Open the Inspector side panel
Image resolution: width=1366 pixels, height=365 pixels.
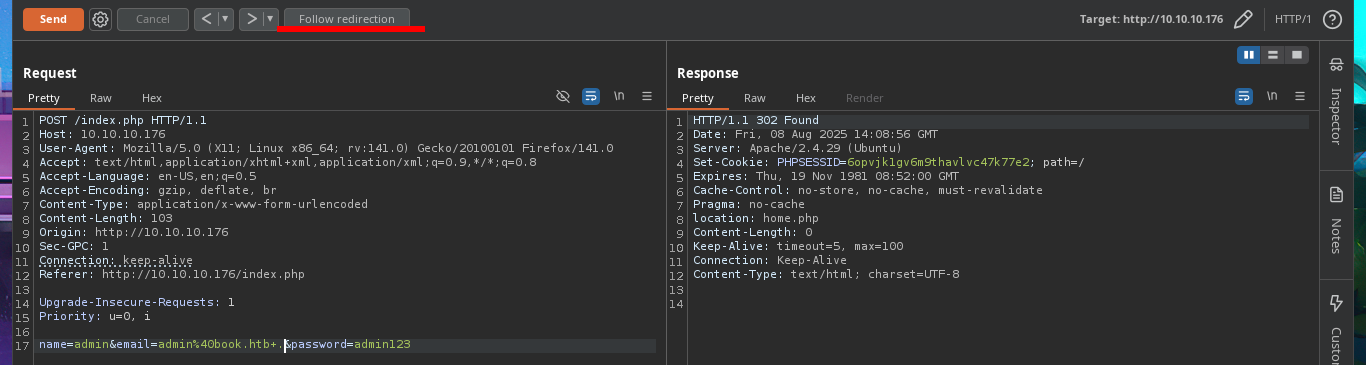(1336, 100)
